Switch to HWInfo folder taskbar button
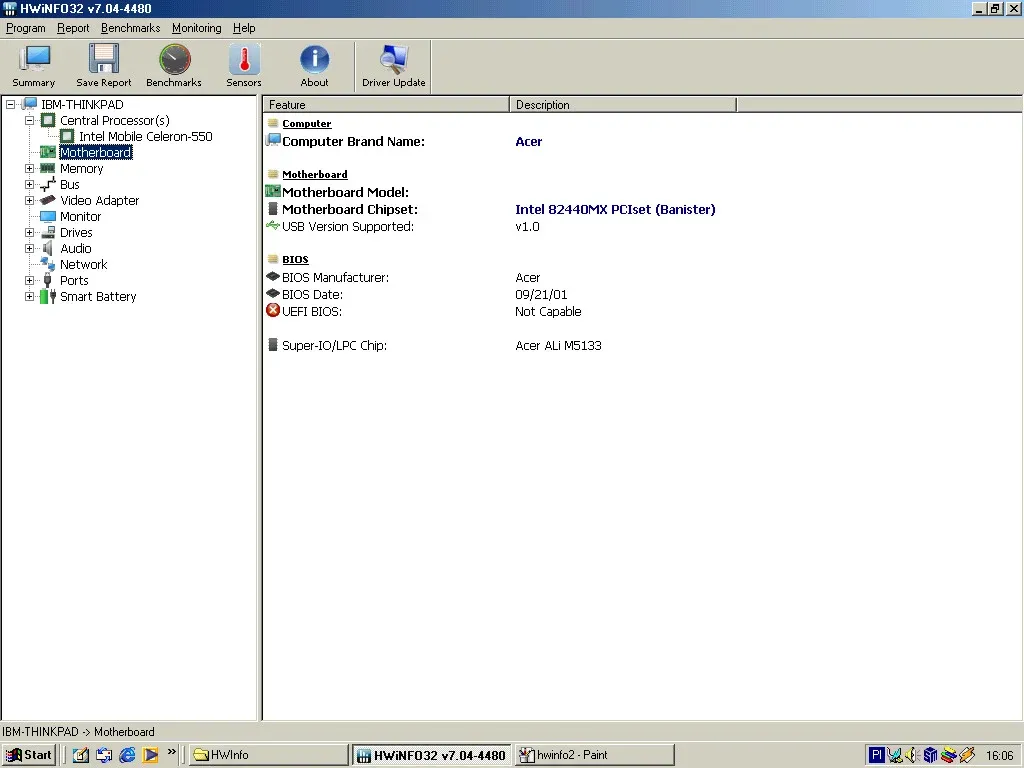The image size is (1024, 768). [x=269, y=755]
